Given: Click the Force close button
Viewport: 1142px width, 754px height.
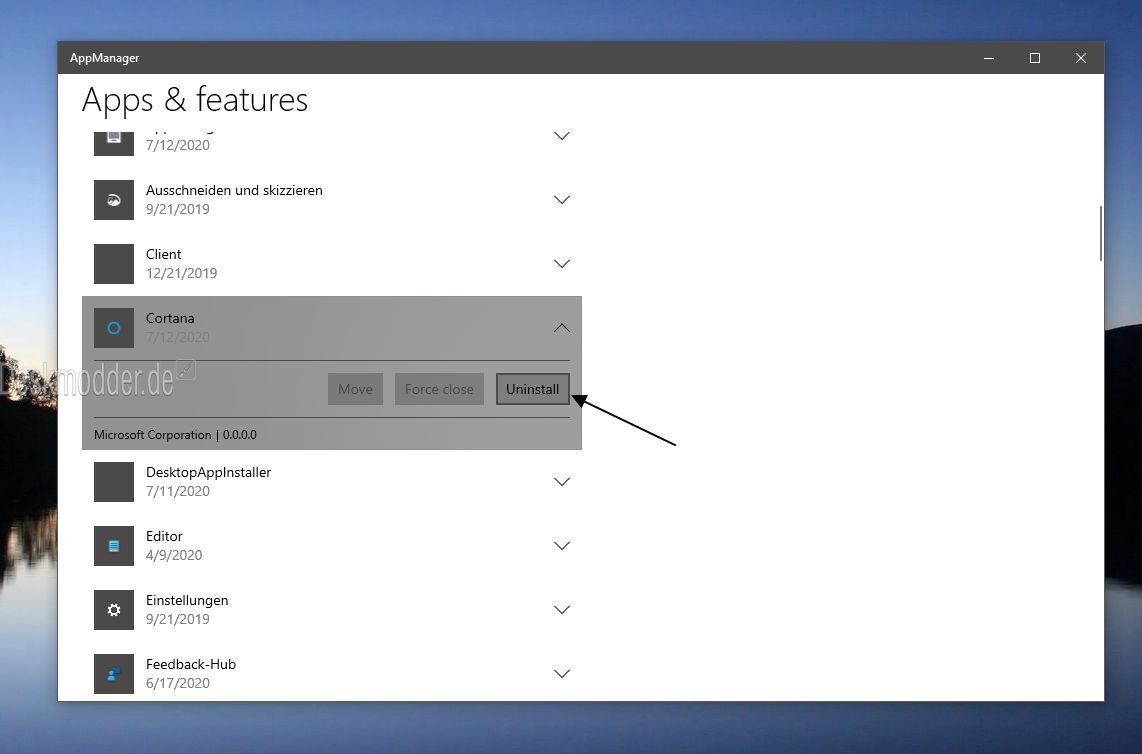Looking at the screenshot, I should [x=439, y=389].
